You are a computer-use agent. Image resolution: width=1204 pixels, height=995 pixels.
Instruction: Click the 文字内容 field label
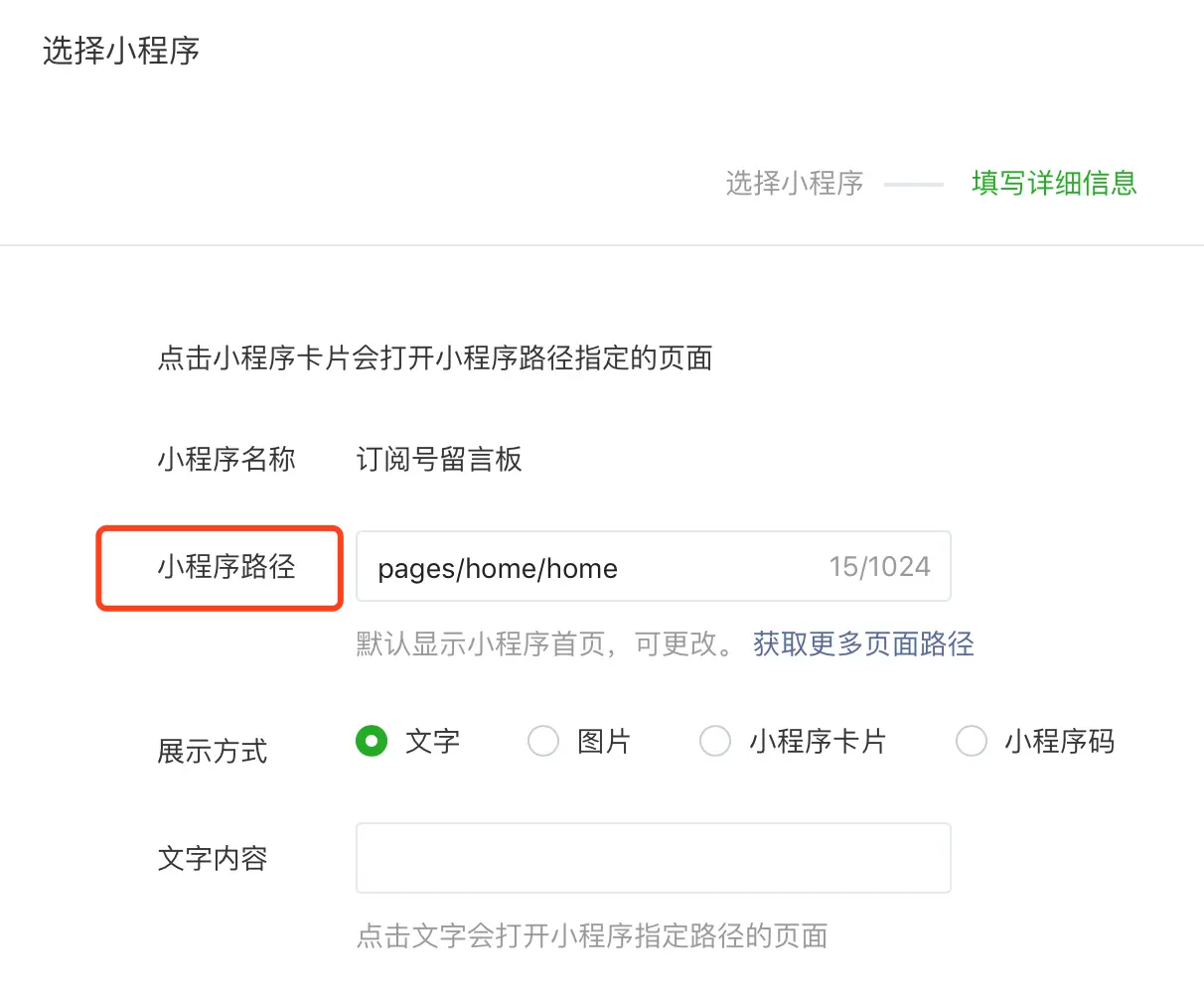tap(213, 858)
